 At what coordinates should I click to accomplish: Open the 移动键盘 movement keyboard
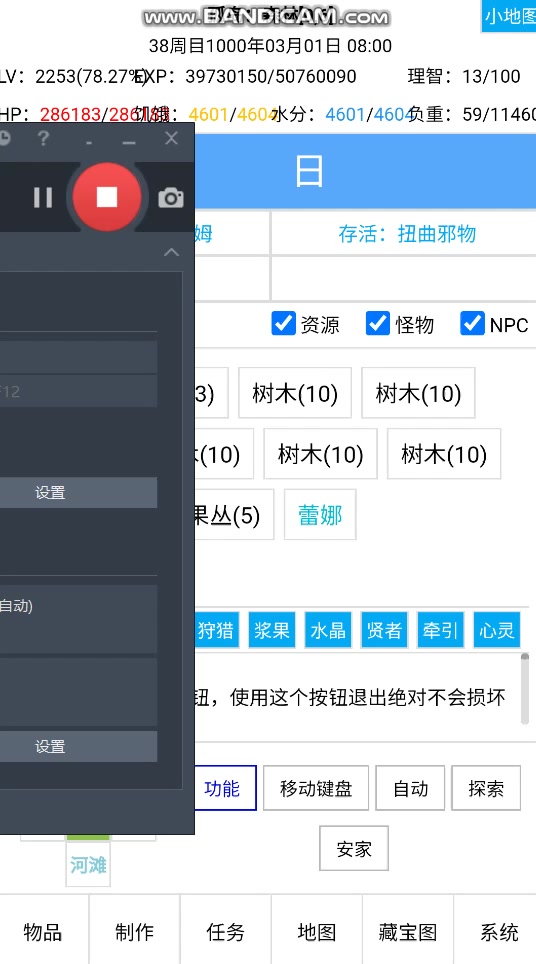coord(316,788)
